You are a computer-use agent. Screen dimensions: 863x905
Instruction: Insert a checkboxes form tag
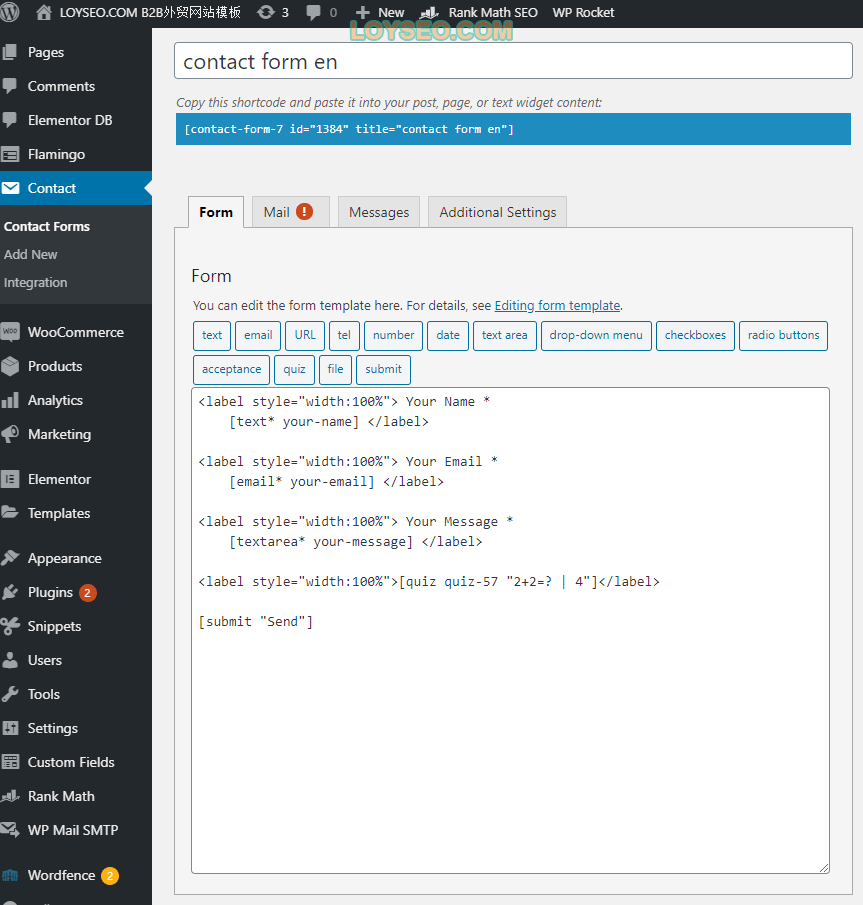point(695,335)
